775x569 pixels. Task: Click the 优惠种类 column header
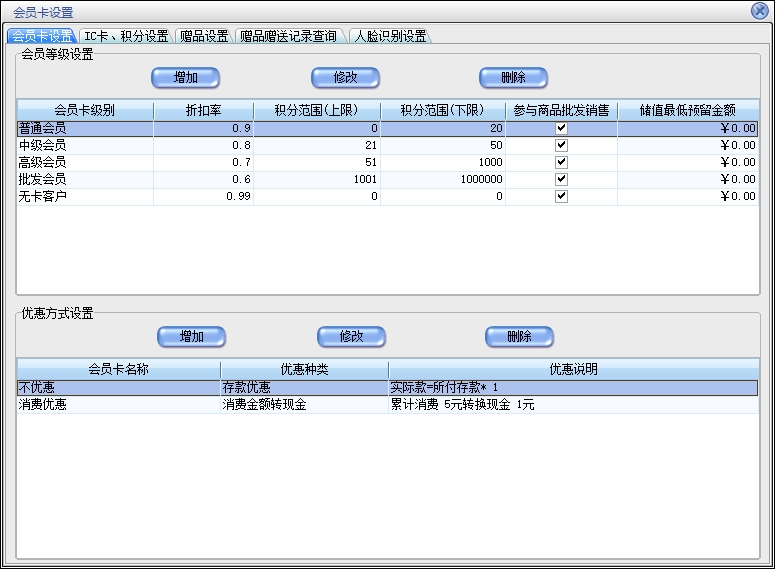(x=304, y=369)
